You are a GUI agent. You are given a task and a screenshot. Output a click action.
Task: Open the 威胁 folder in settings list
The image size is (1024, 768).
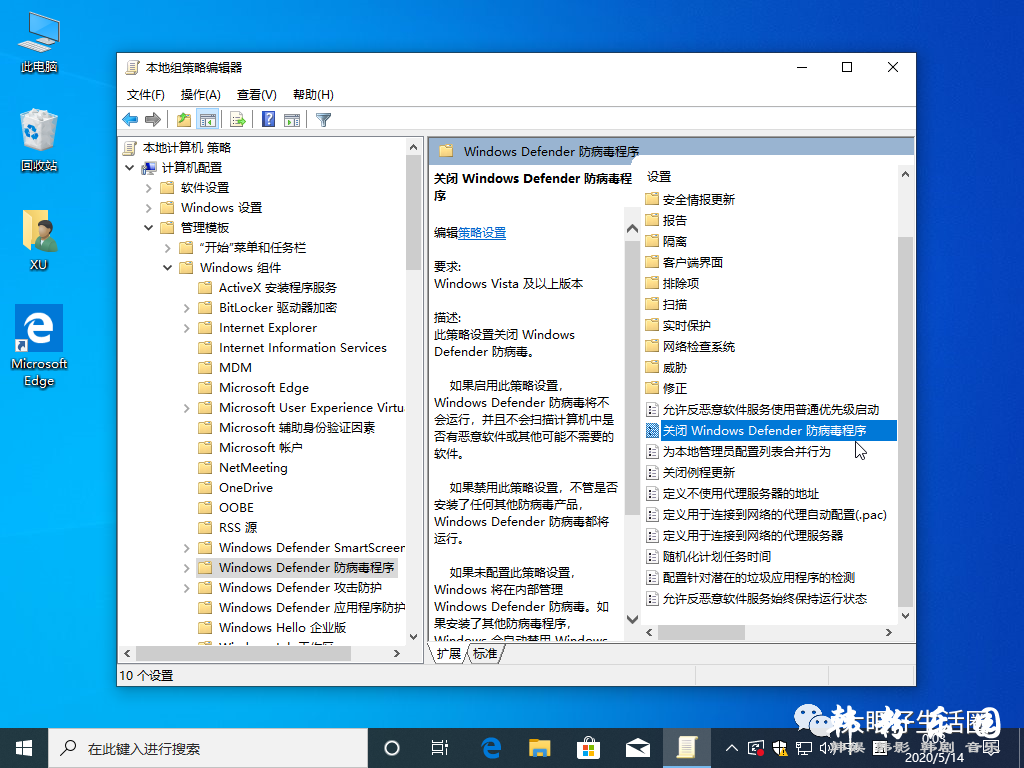pyautogui.click(x=666, y=367)
